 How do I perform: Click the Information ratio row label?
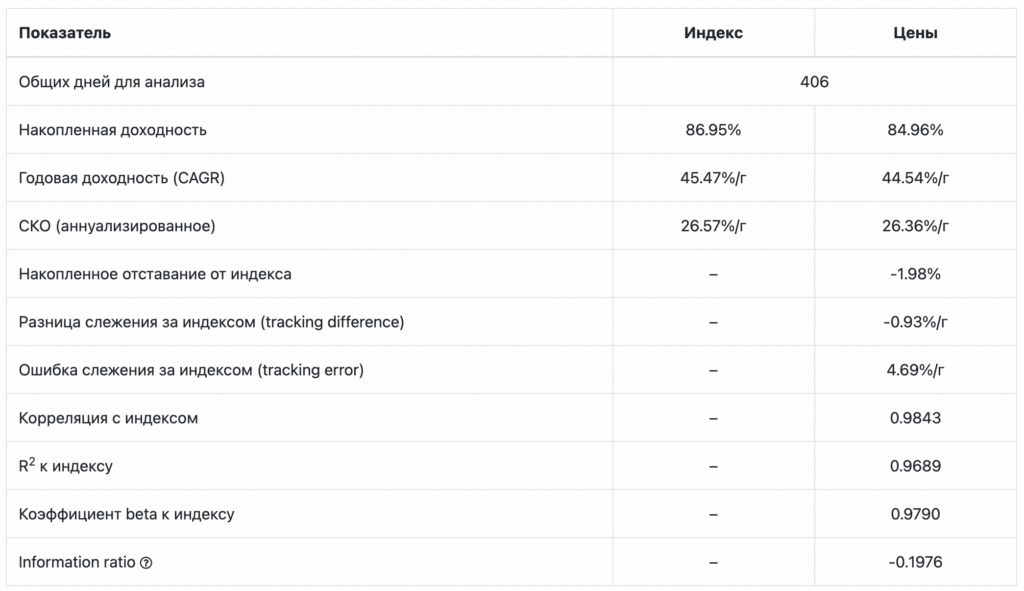coord(77,562)
